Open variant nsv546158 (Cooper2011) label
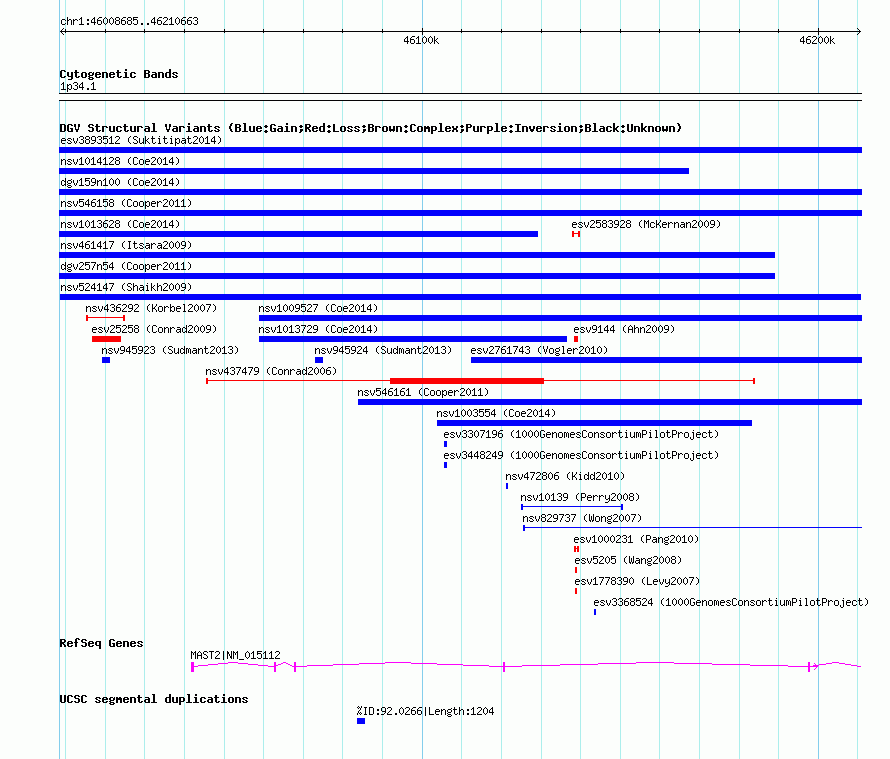Screen dimensions: 890x759 point(126,203)
